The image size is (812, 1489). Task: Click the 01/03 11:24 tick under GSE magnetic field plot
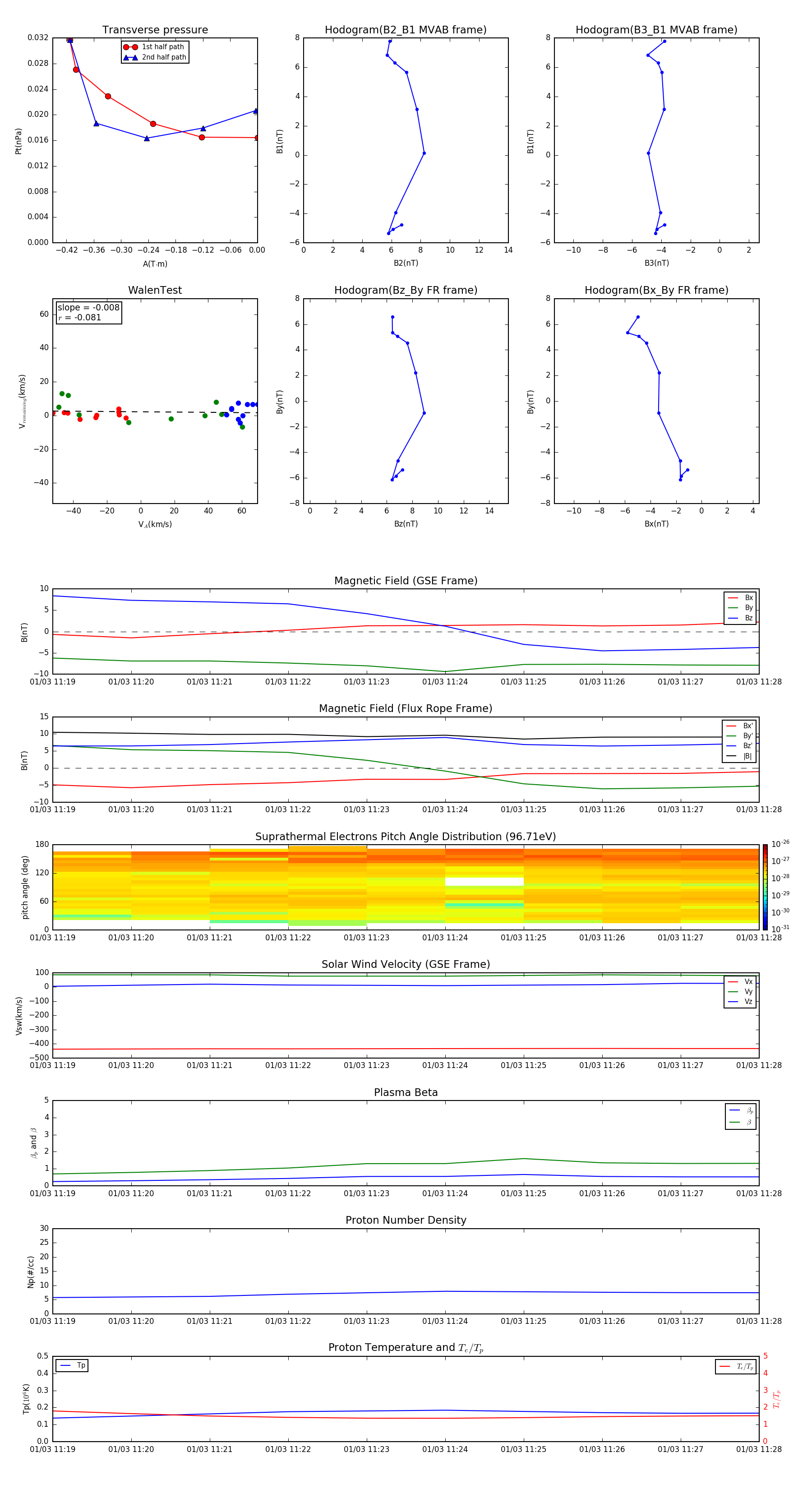[445, 682]
